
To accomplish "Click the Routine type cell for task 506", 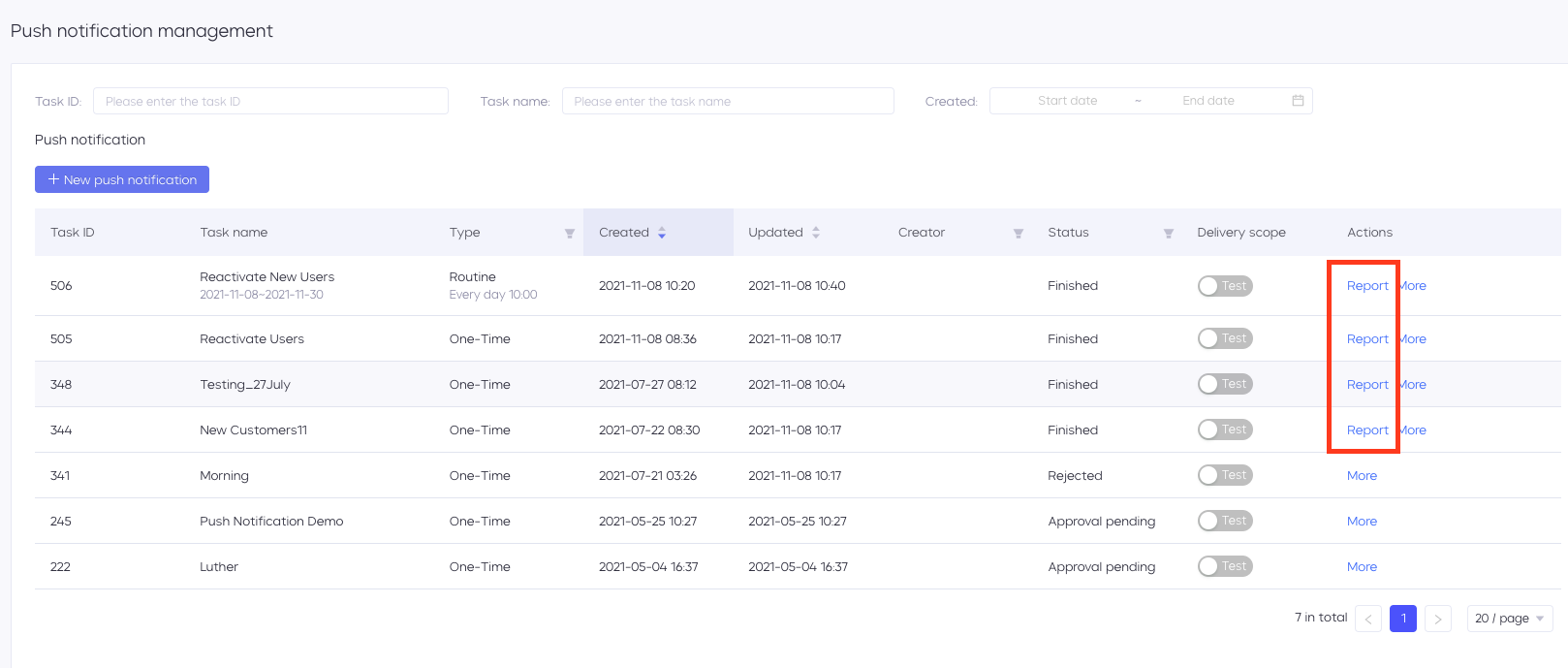I will tap(473, 277).
